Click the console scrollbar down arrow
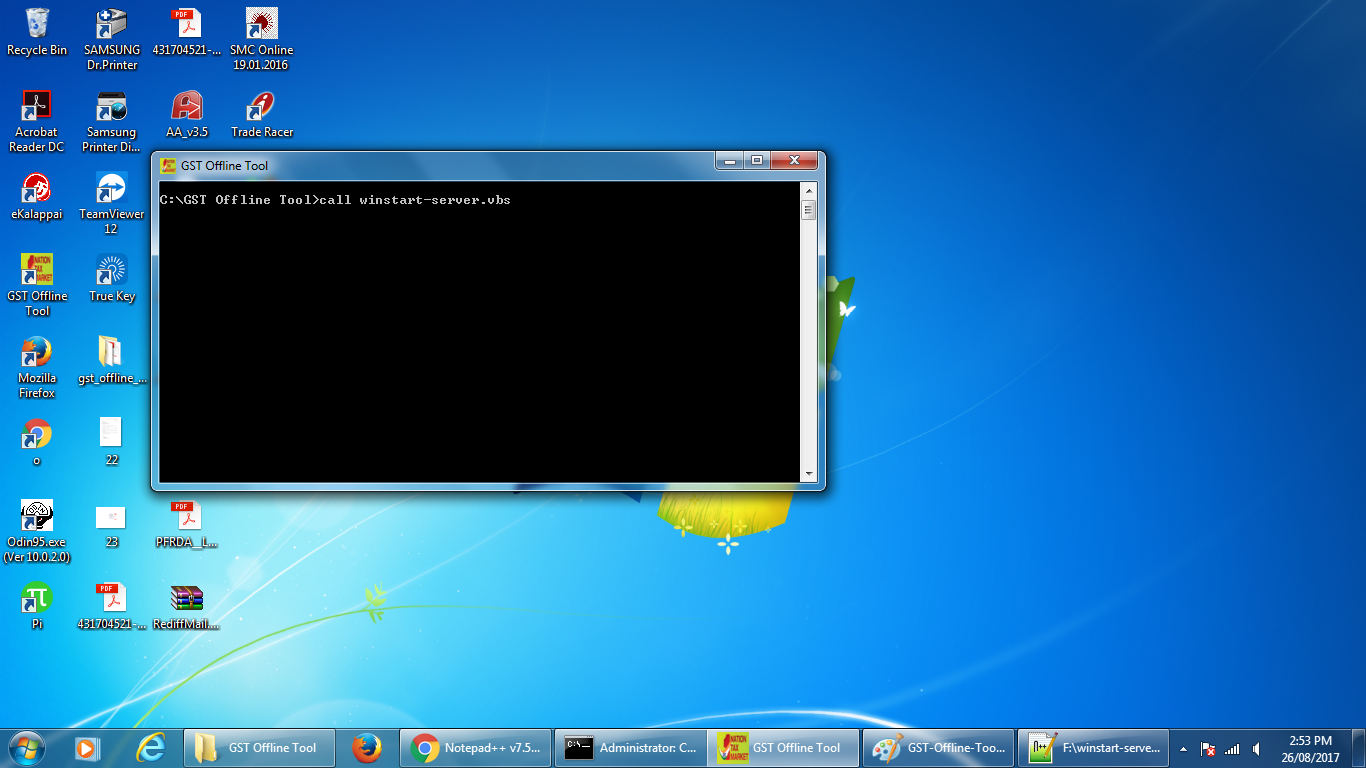 [808, 474]
